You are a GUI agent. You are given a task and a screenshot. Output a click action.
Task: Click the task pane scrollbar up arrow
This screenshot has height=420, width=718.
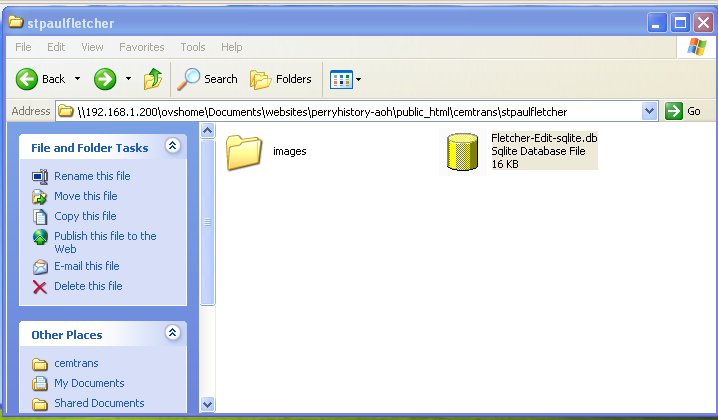(207, 131)
